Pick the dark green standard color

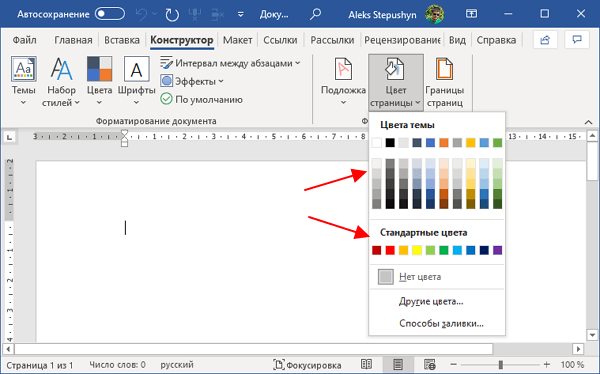[444, 250]
